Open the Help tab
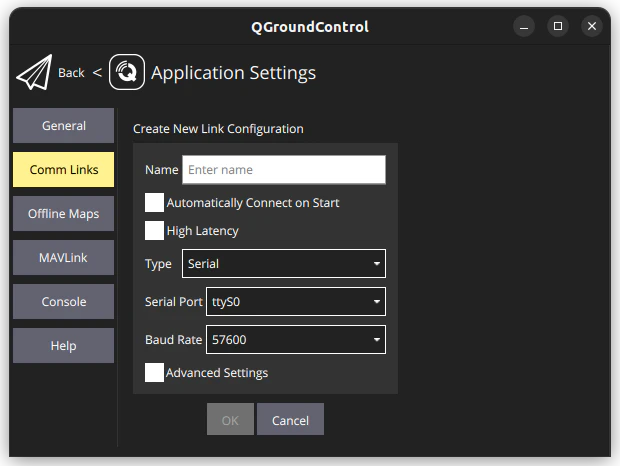 [x=64, y=345]
